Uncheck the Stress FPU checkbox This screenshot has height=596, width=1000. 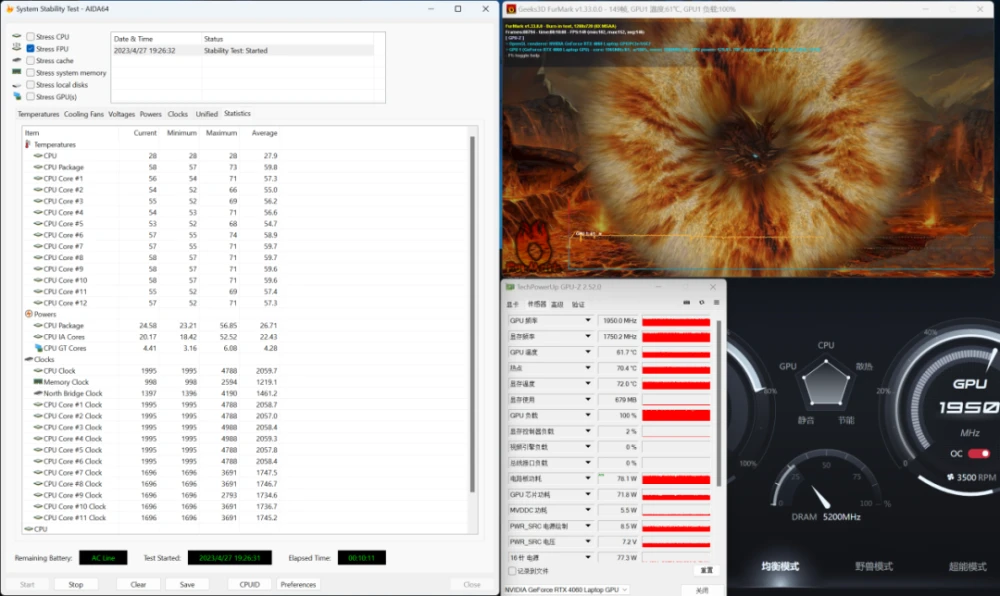(x=30, y=48)
